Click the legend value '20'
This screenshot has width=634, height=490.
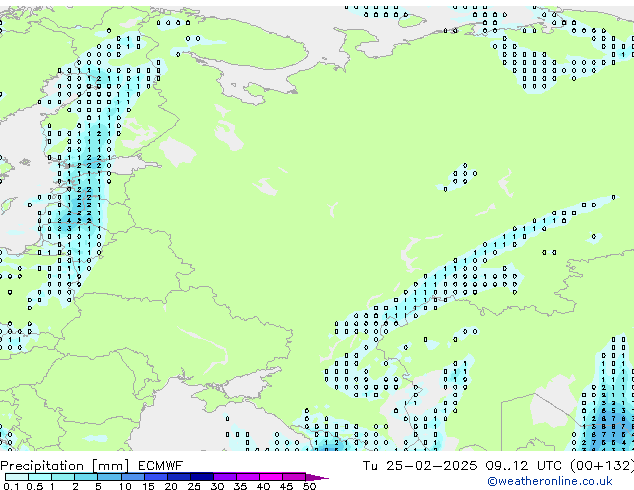coord(171,486)
